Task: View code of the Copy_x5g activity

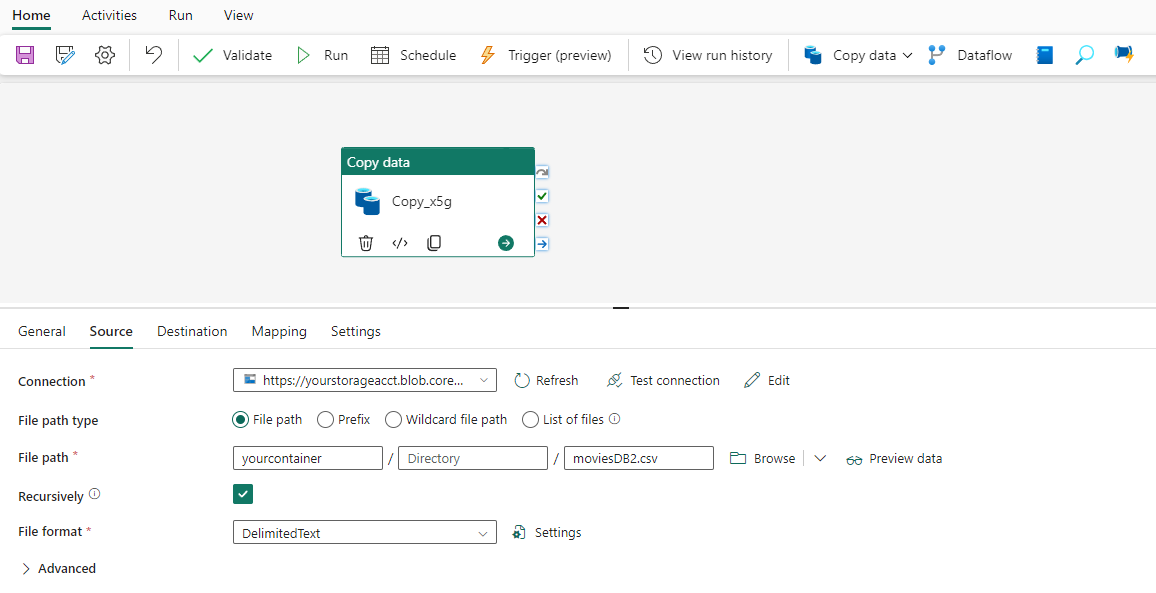Action: click(400, 243)
